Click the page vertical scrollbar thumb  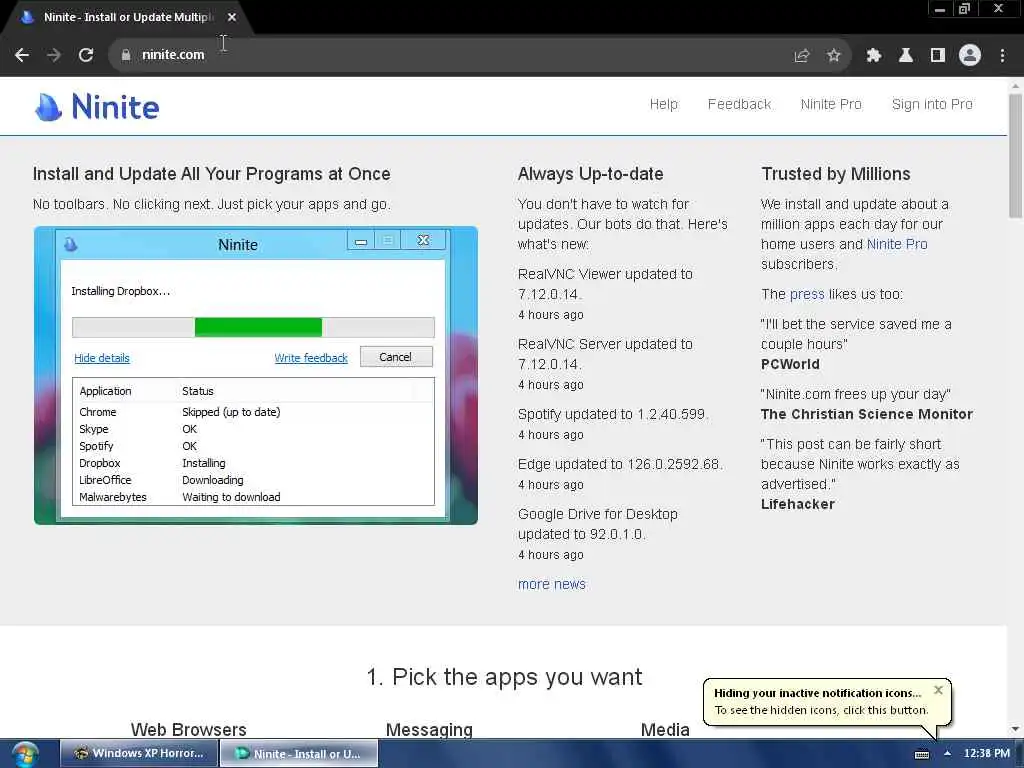pos(1015,155)
